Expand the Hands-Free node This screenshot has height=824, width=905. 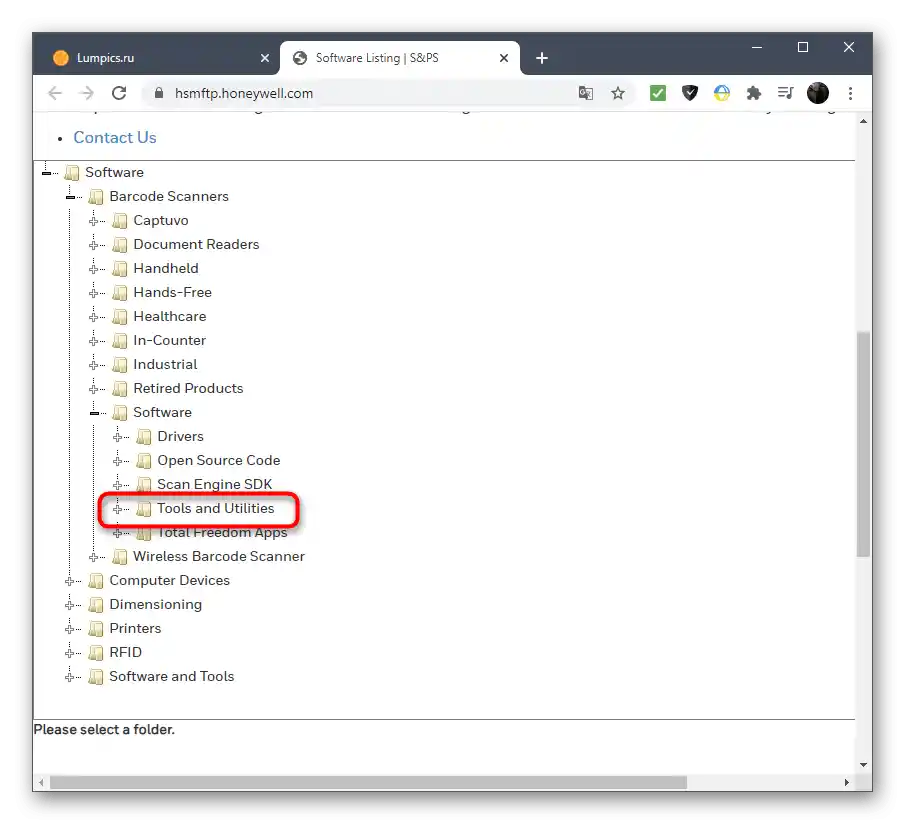[94, 293]
